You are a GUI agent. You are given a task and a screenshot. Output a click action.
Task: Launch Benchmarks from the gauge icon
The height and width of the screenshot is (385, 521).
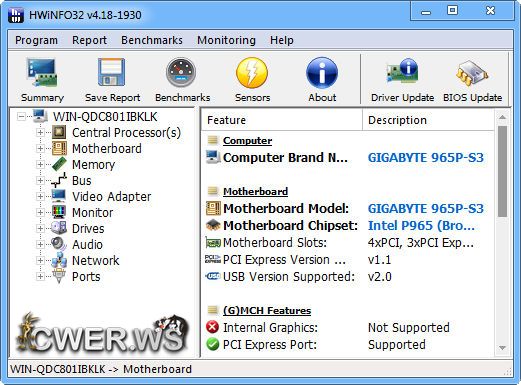point(181,72)
